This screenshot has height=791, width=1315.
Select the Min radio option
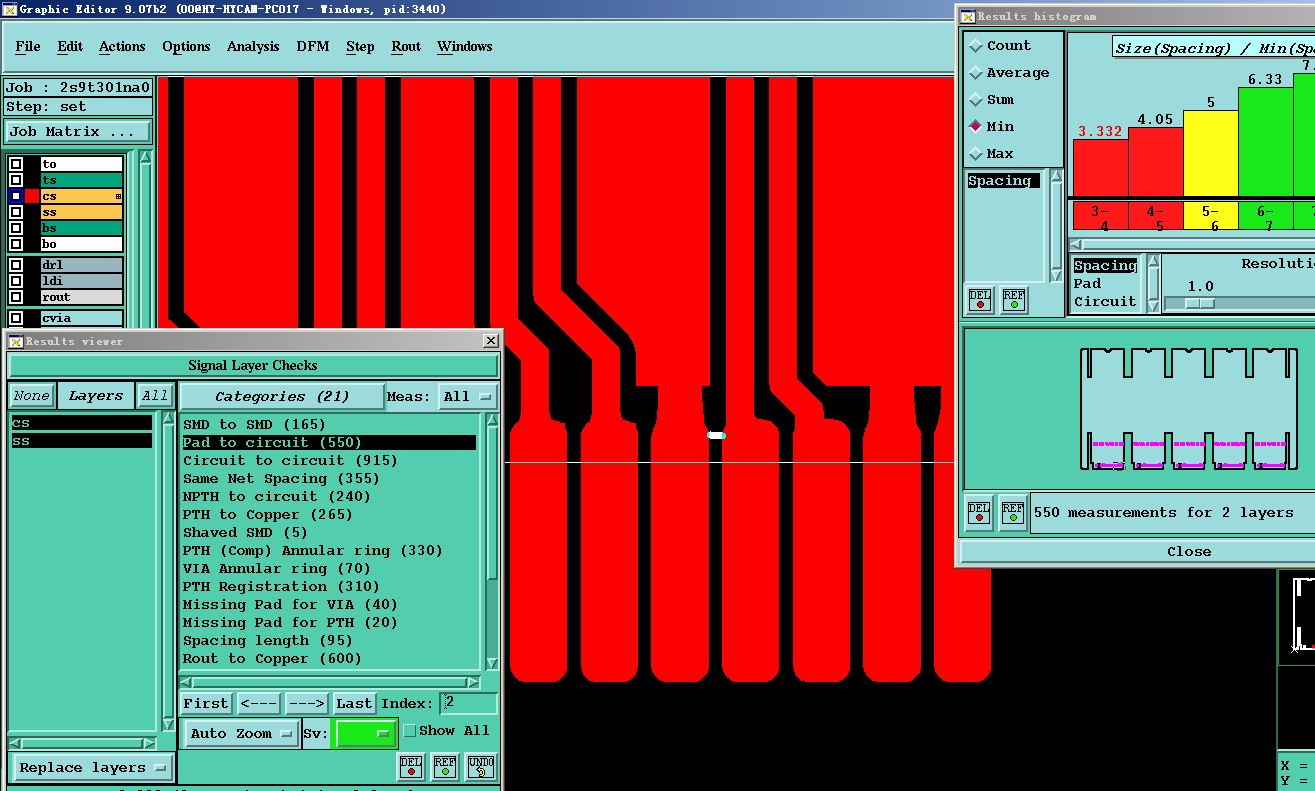976,127
